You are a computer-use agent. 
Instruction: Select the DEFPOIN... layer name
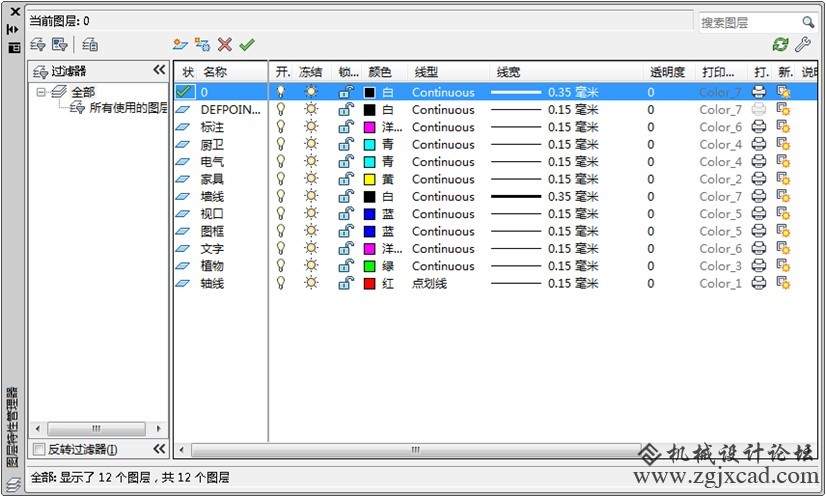(x=231, y=110)
